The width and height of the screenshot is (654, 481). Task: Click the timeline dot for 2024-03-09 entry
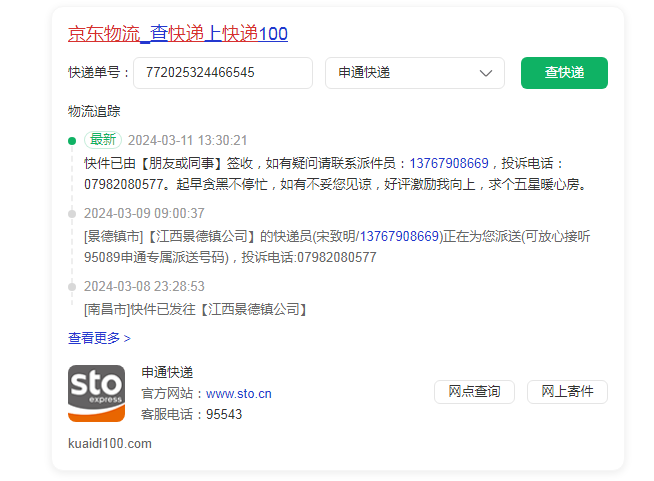pos(72,214)
